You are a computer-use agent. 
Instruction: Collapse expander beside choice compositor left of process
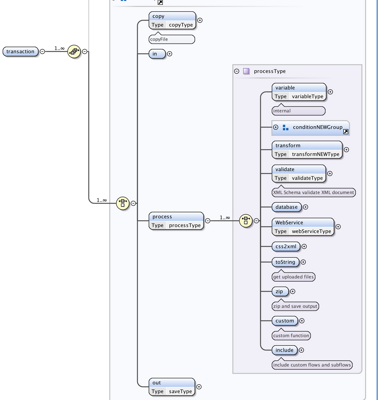(x=133, y=203)
